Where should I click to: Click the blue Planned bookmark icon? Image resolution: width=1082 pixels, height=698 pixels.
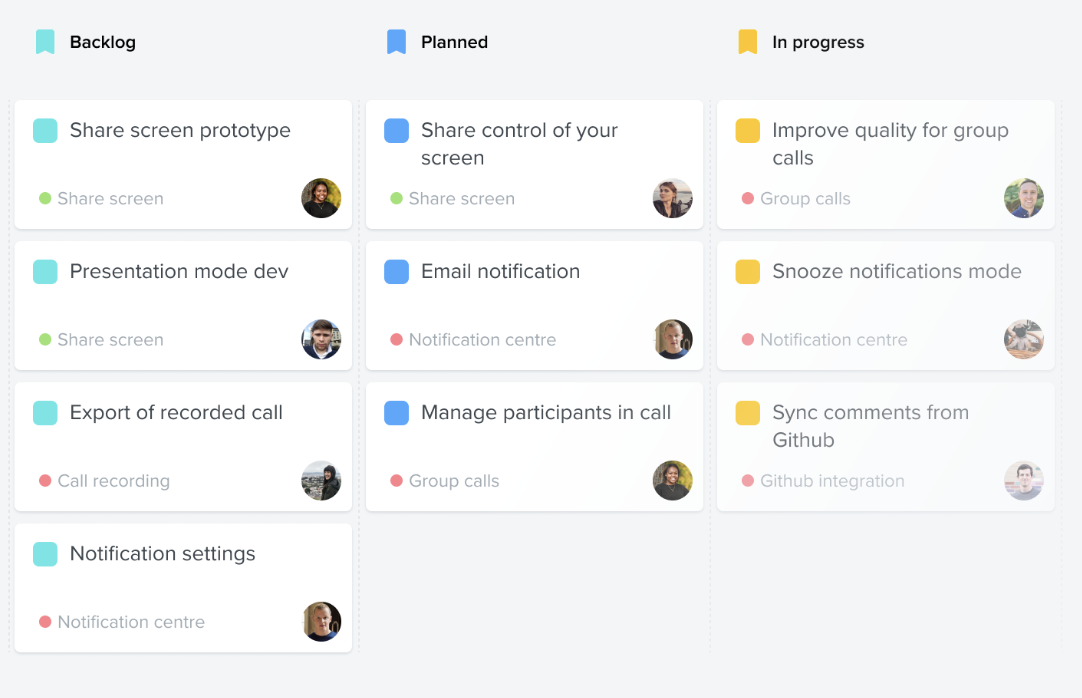pos(396,41)
